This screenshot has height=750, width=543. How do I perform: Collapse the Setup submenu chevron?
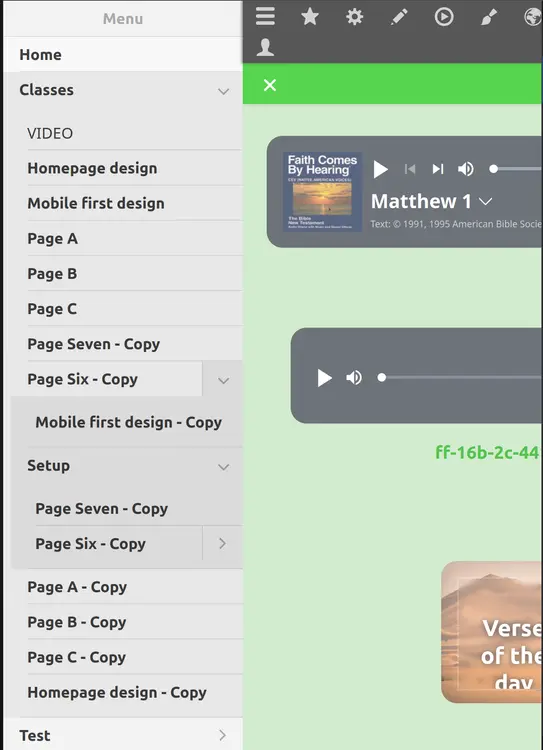coord(223,466)
